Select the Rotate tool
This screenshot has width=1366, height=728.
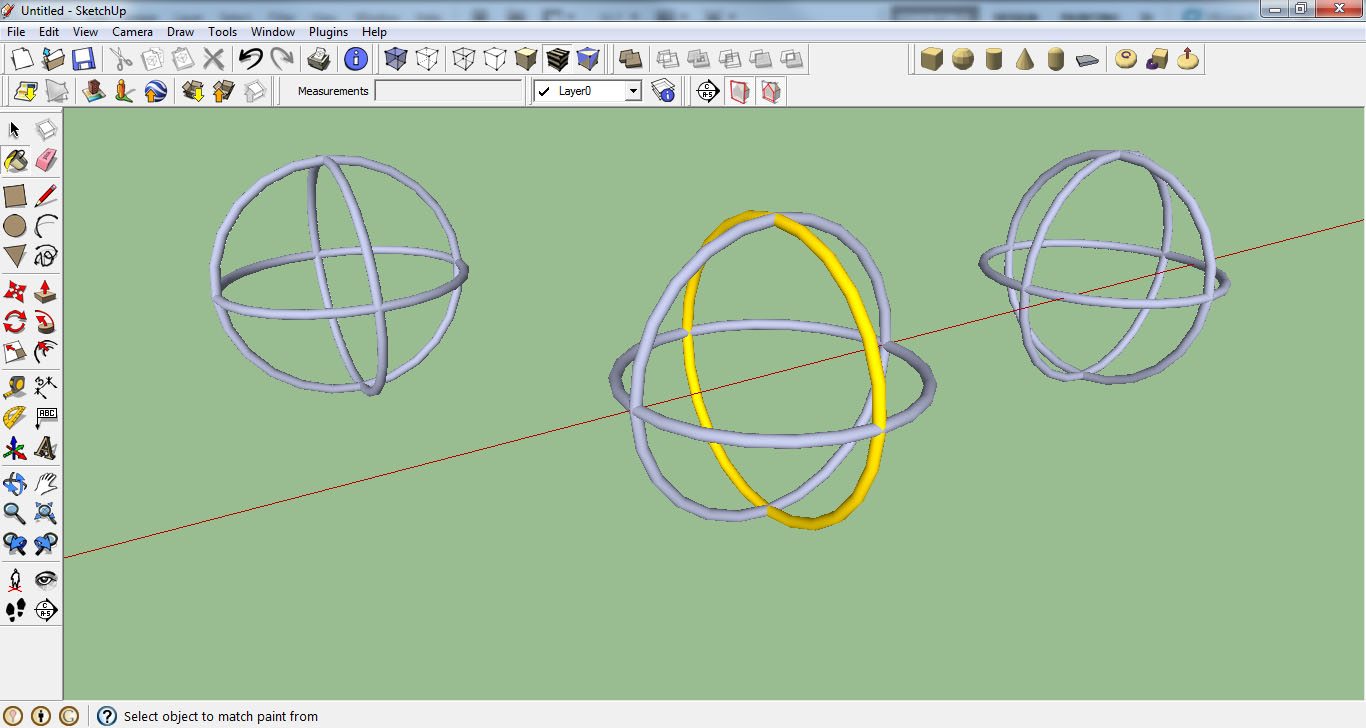point(14,322)
